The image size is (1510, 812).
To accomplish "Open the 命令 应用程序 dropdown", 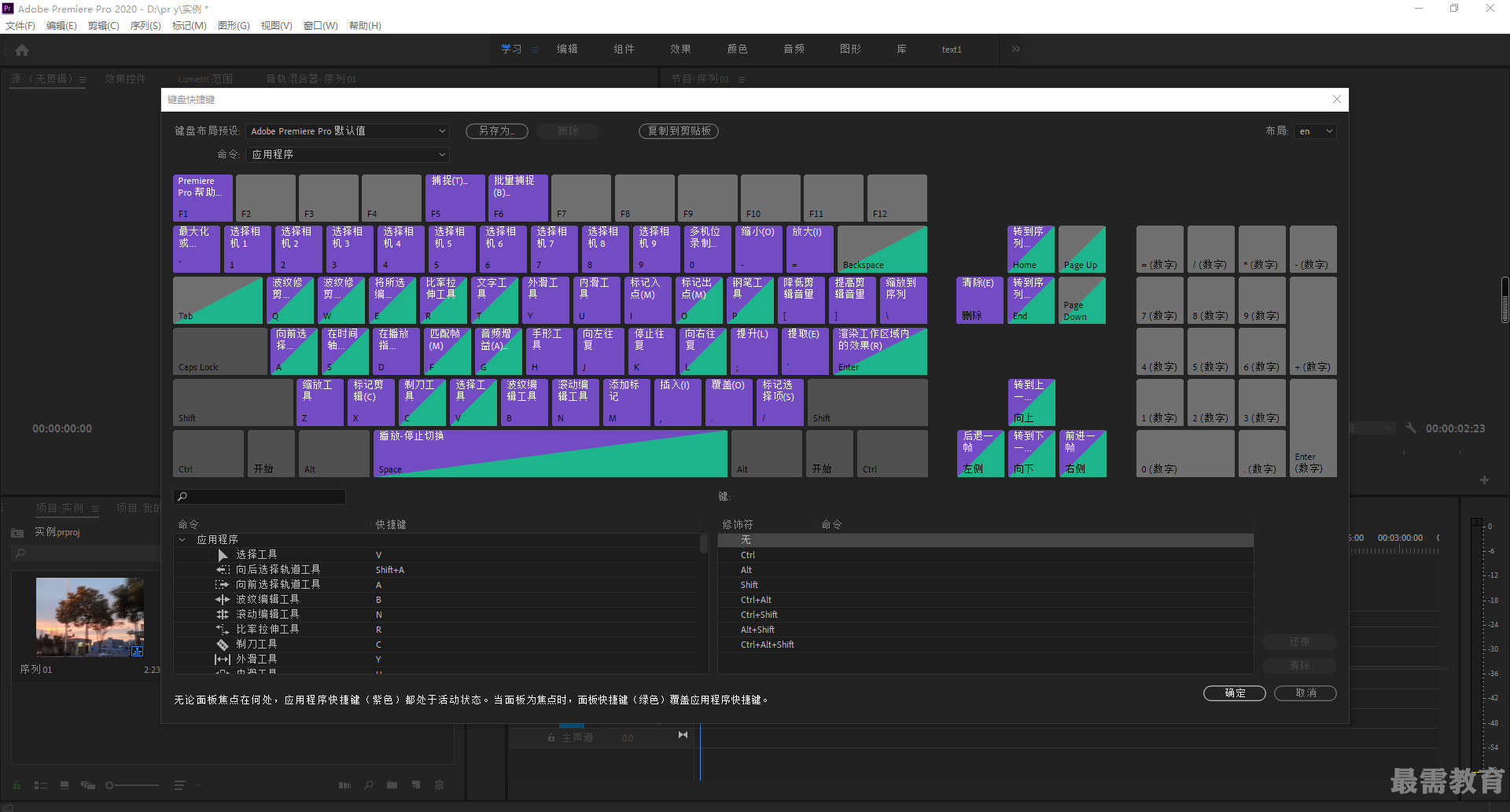I will [x=348, y=155].
